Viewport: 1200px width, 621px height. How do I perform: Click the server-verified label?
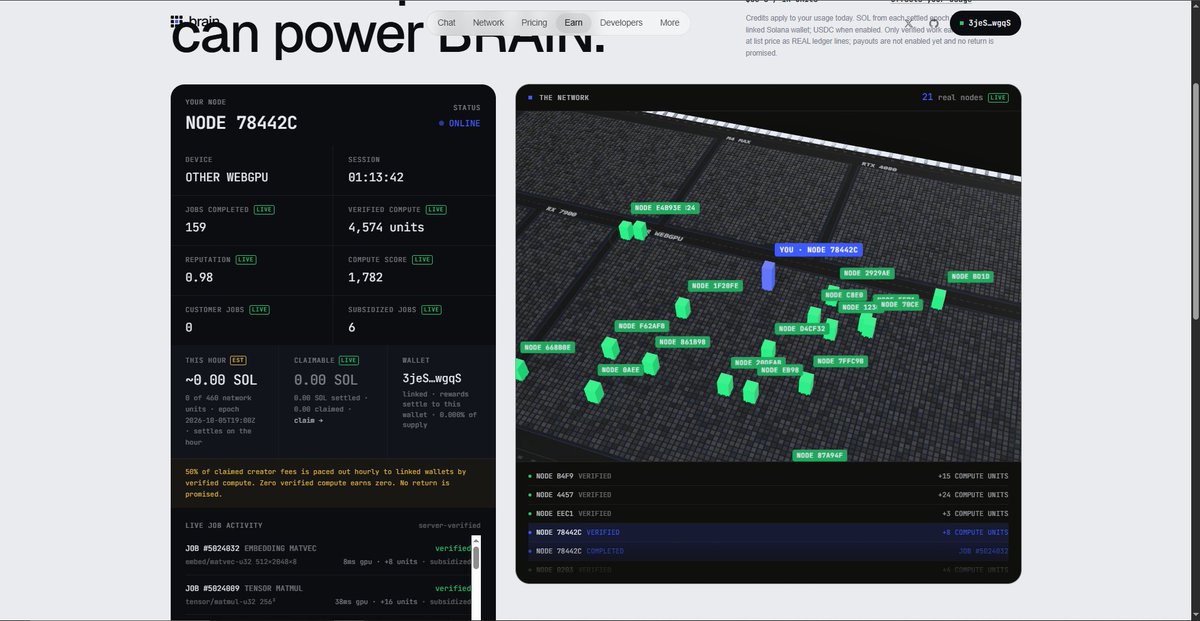pos(449,525)
